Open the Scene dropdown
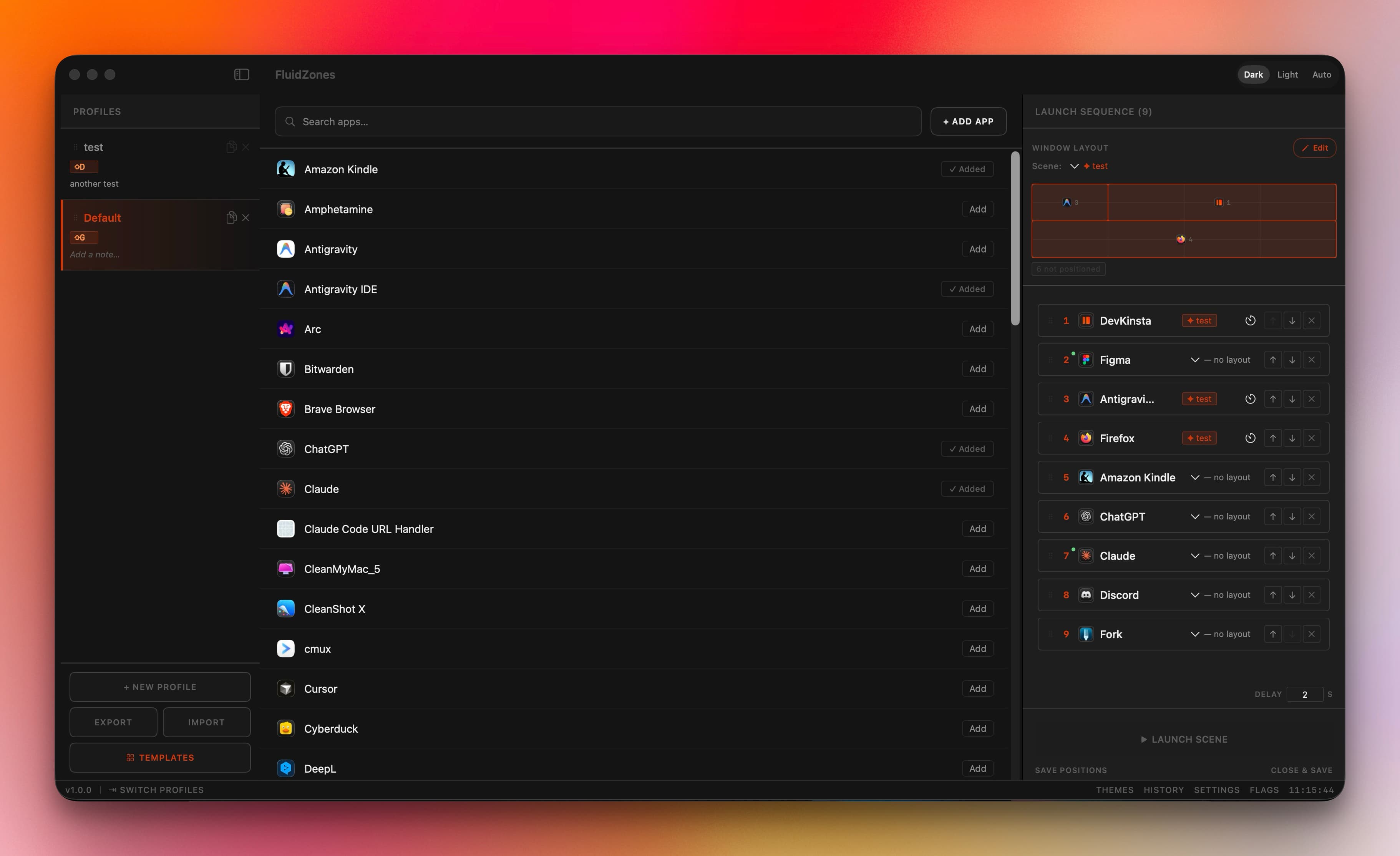The width and height of the screenshot is (1400, 856). tap(1088, 166)
